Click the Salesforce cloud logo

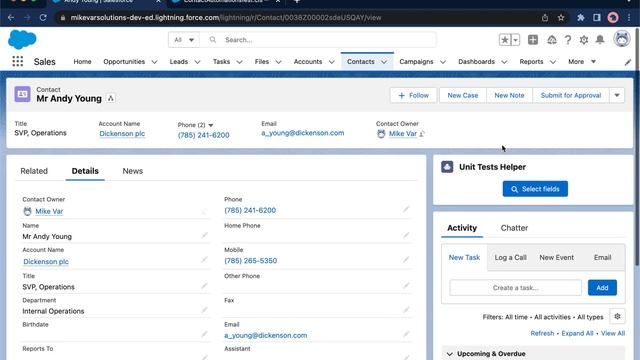22,40
